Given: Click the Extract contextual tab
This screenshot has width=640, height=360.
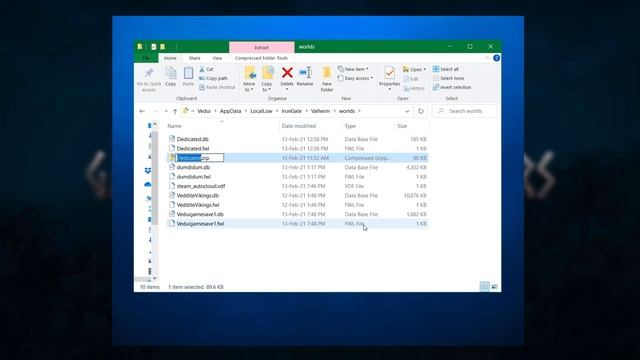Looking at the screenshot, I should (x=261, y=47).
